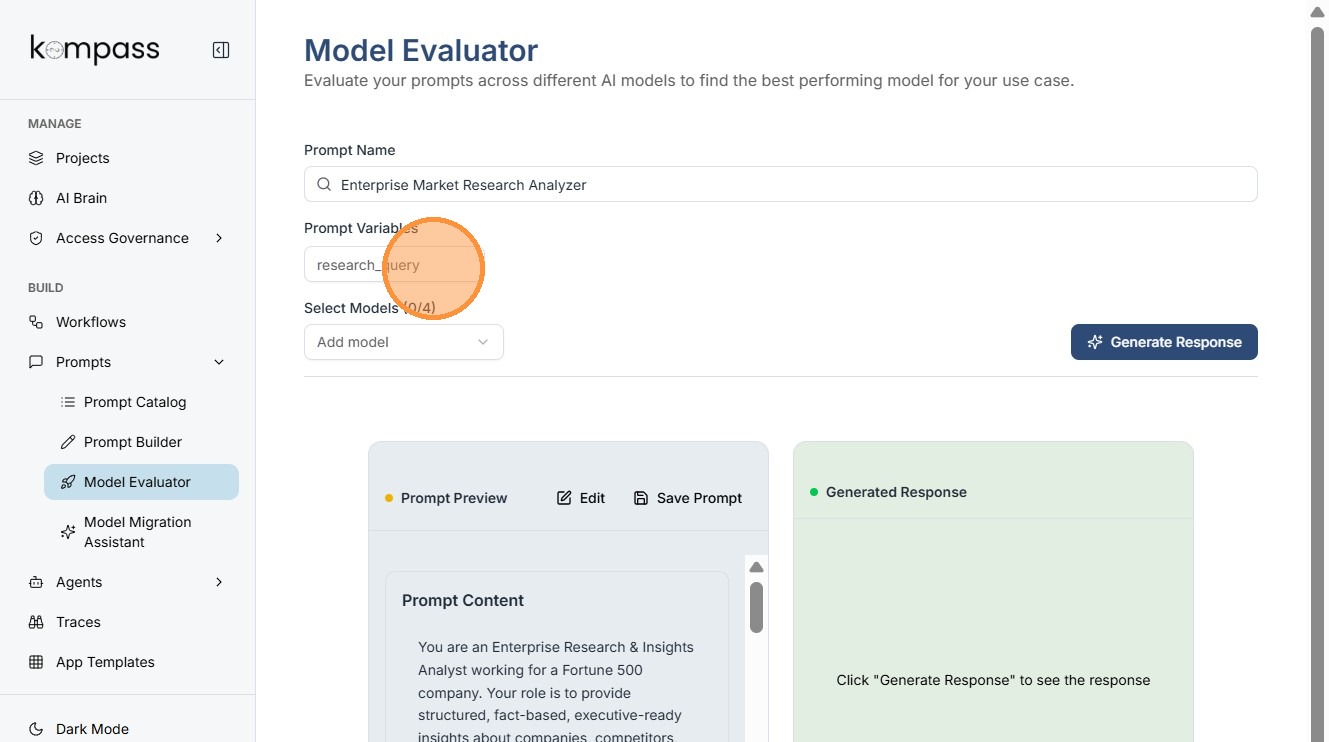Click the Access Governance shield icon
1329x742 pixels.
pyautogui.click(x=36, y=238)
